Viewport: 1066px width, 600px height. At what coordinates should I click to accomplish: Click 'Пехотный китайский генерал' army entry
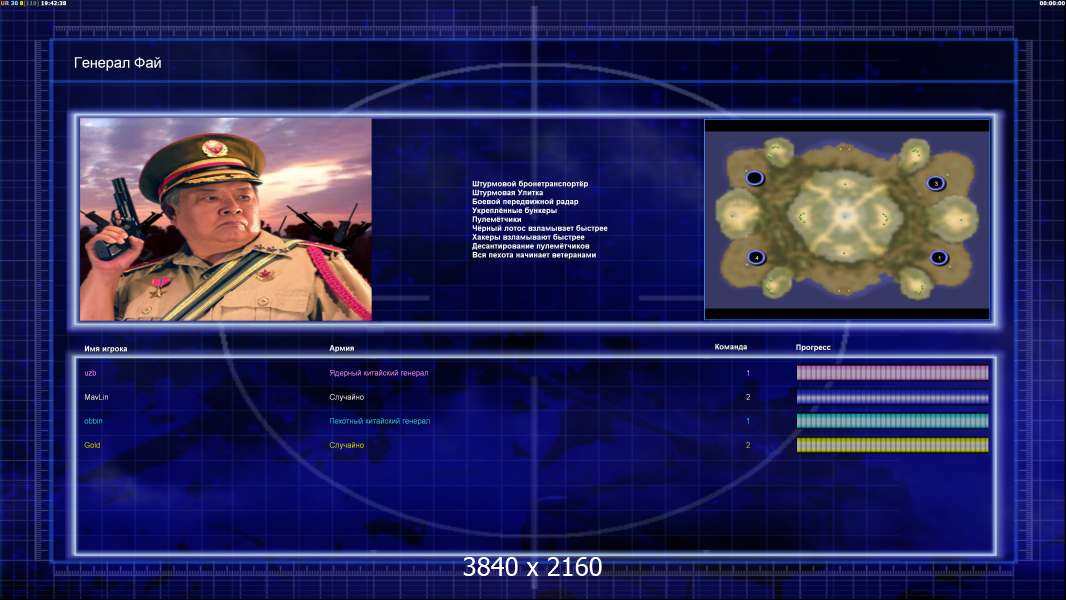379,421
